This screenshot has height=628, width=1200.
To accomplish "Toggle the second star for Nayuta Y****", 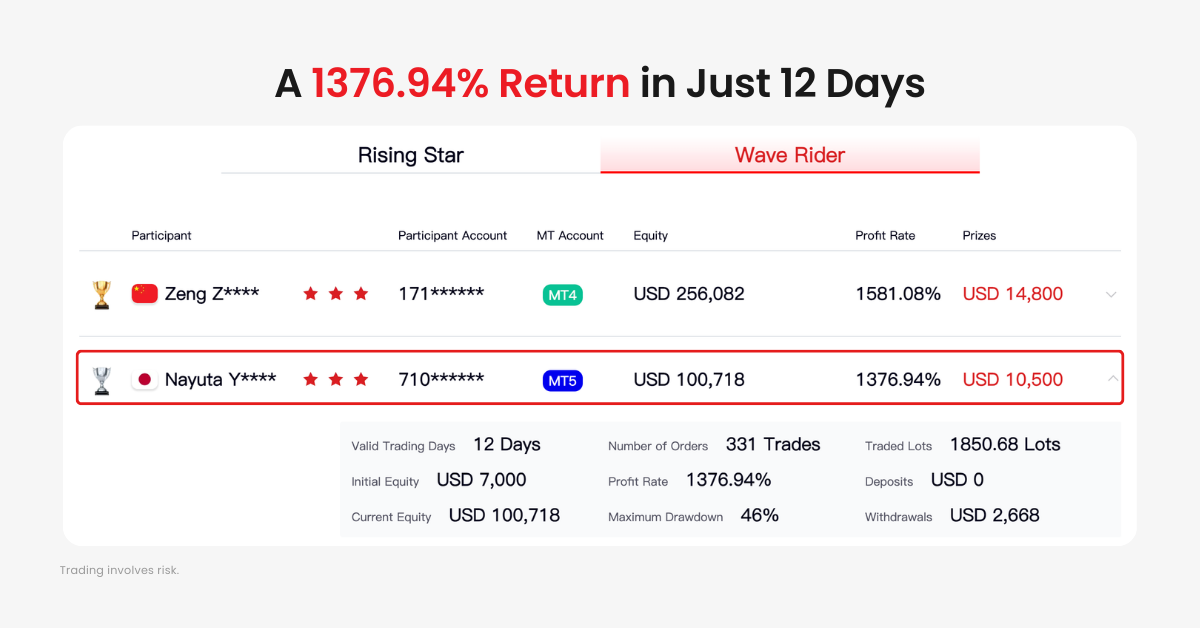I will click(x=335, y=378).
